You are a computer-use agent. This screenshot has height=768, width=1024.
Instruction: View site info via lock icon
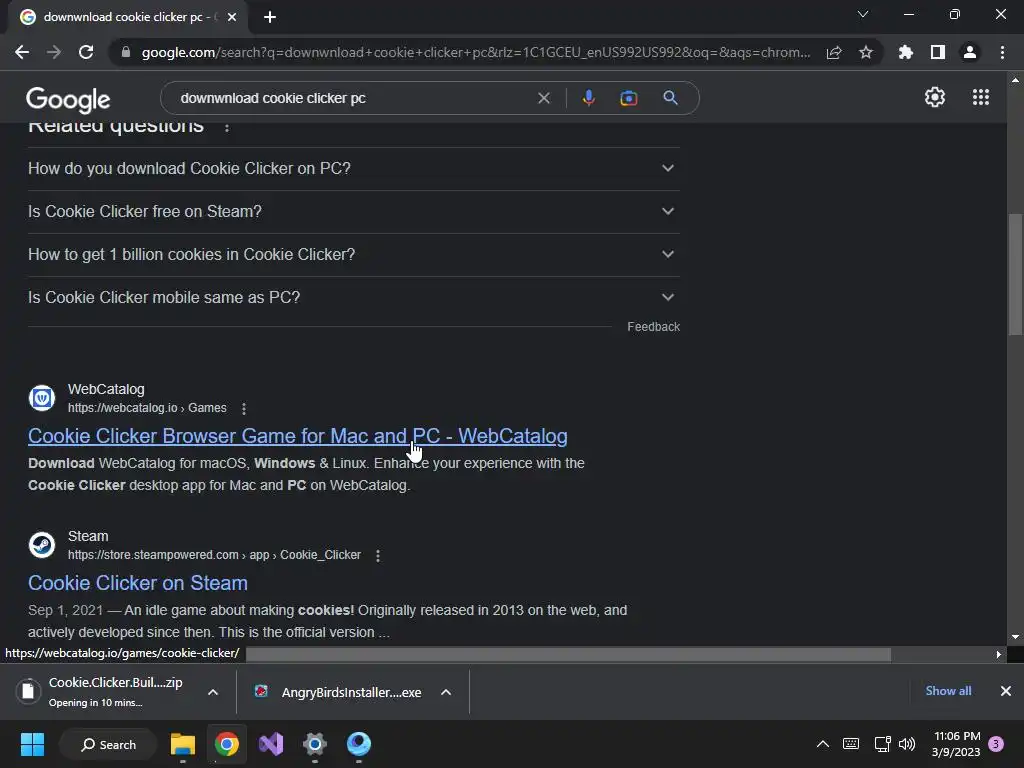pyautogui.click(x=126, y=52)
